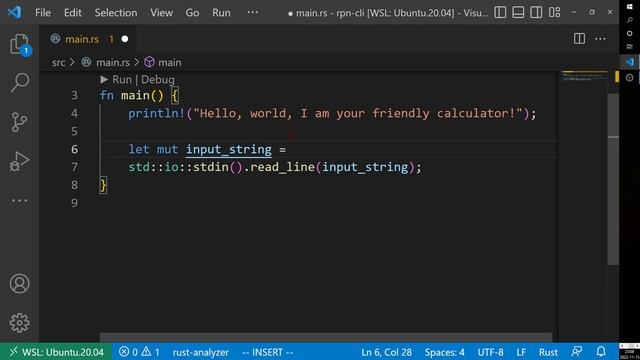The width and height of the screenshot is (640, 360).
Task: Click Ln 6, Col 28 position indicator
Action: [386, 352]
